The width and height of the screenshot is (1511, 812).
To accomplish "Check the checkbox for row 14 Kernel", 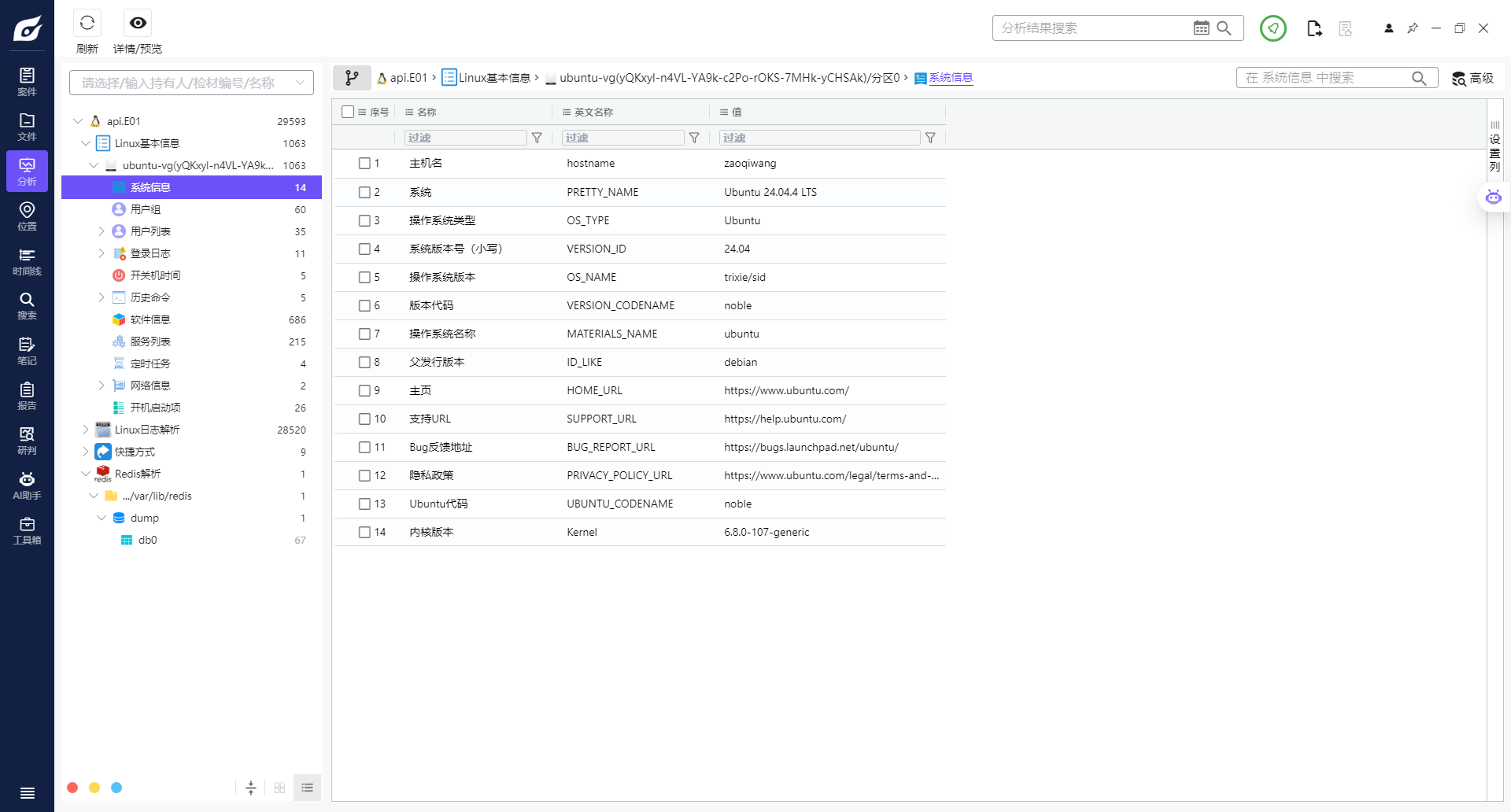I will pos(364,532).
